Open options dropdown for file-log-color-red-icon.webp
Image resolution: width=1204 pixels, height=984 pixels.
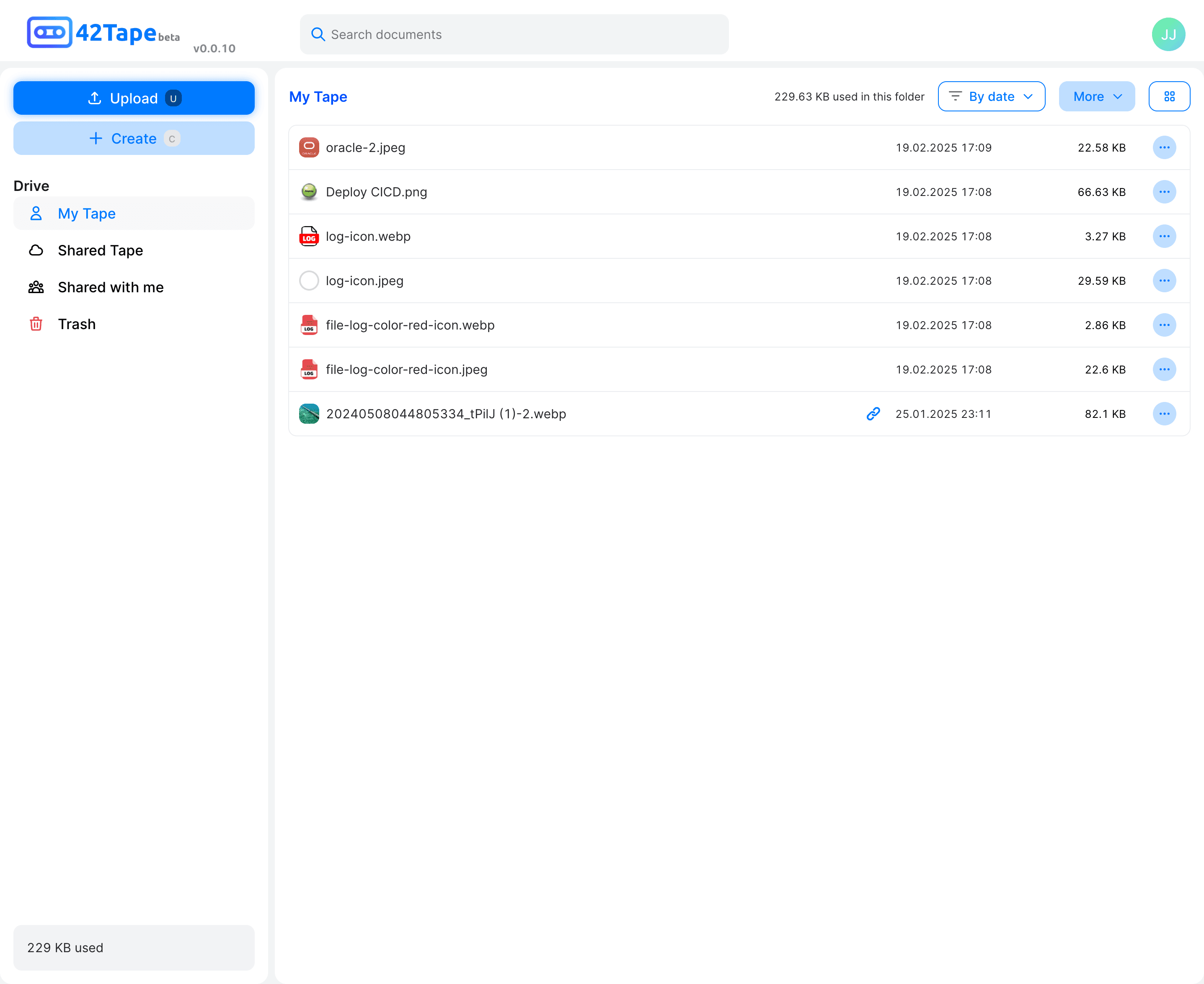[x=1164, y=325]
